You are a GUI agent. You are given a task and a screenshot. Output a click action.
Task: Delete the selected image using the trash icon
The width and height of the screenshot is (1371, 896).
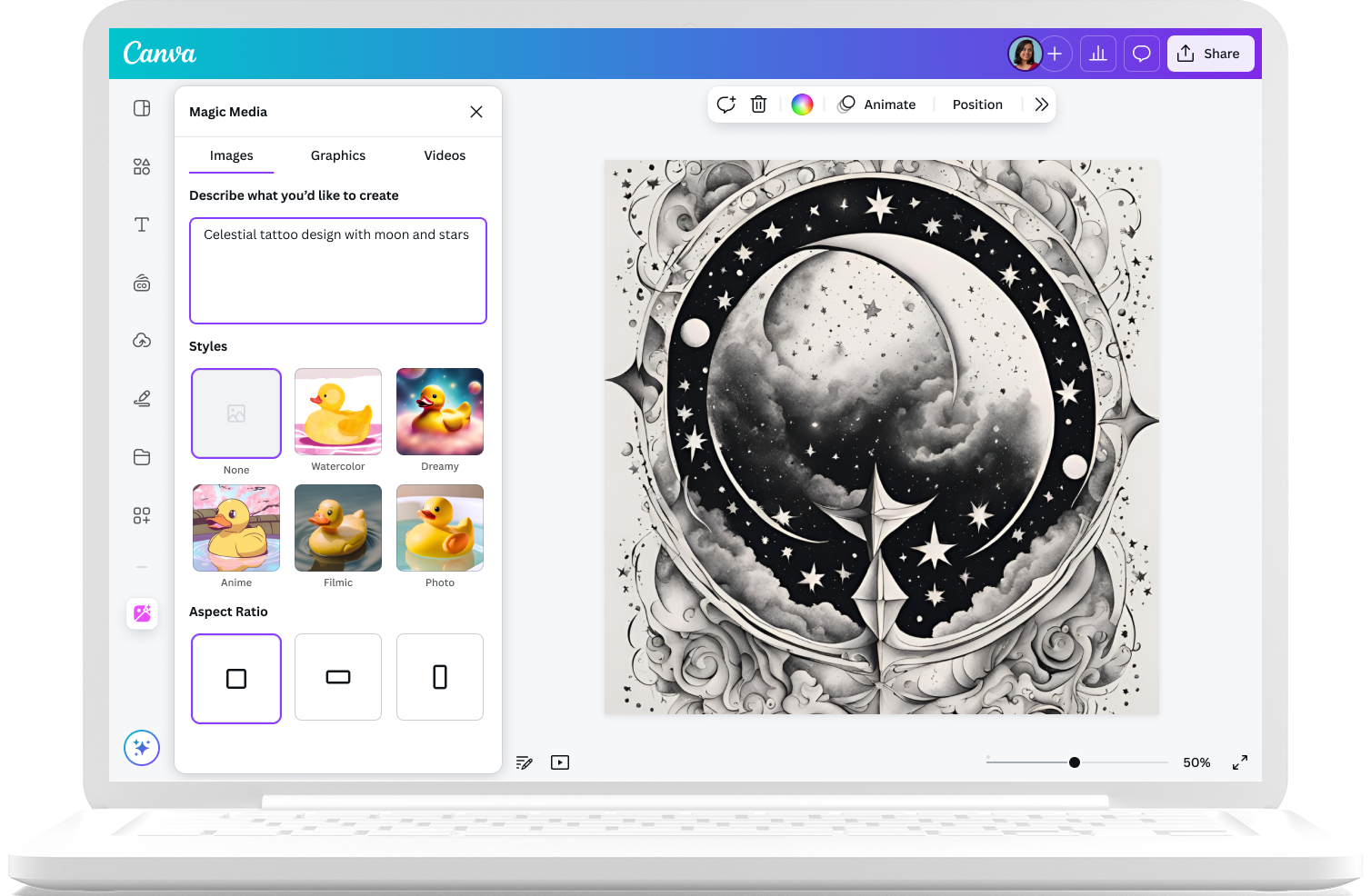[758, 104]
